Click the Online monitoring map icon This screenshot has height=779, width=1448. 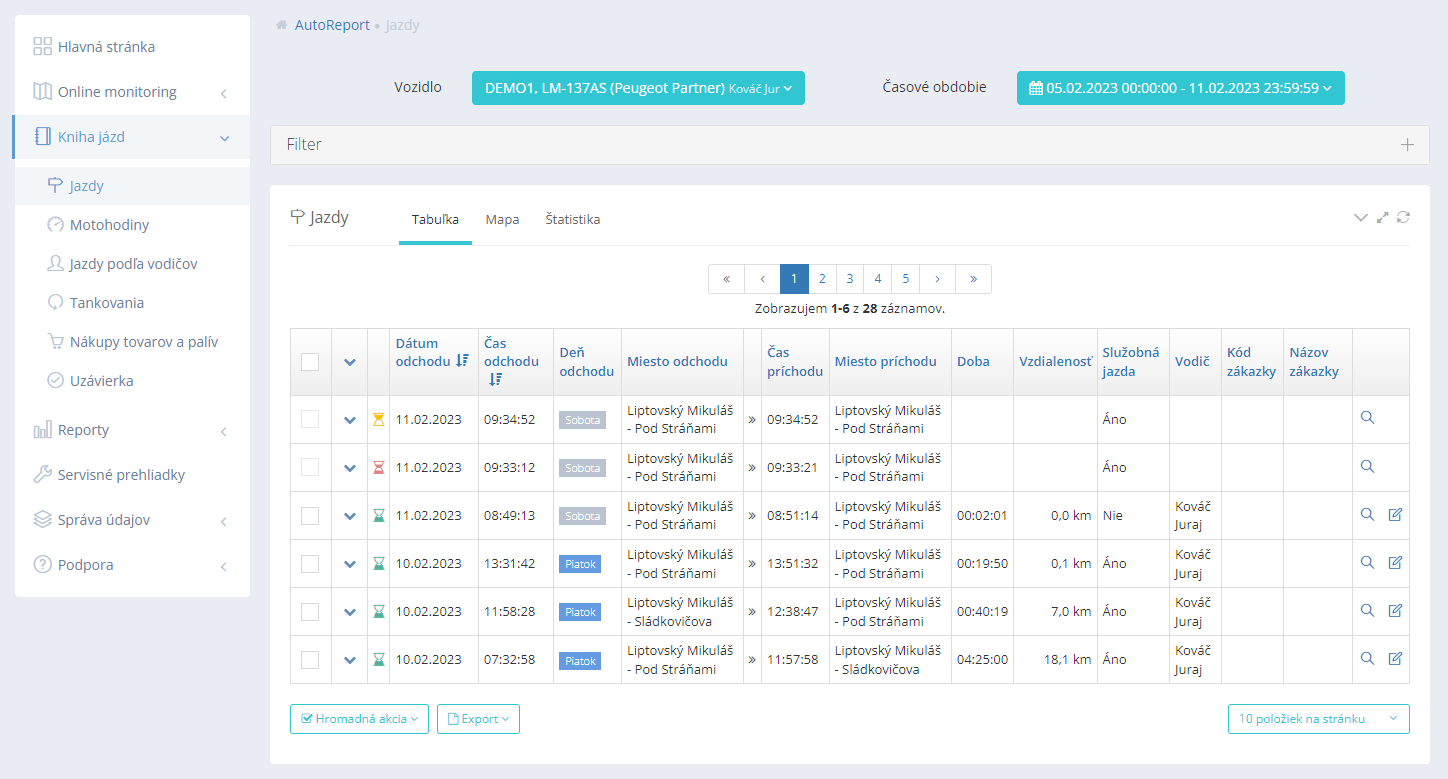(x=42, y=92)
